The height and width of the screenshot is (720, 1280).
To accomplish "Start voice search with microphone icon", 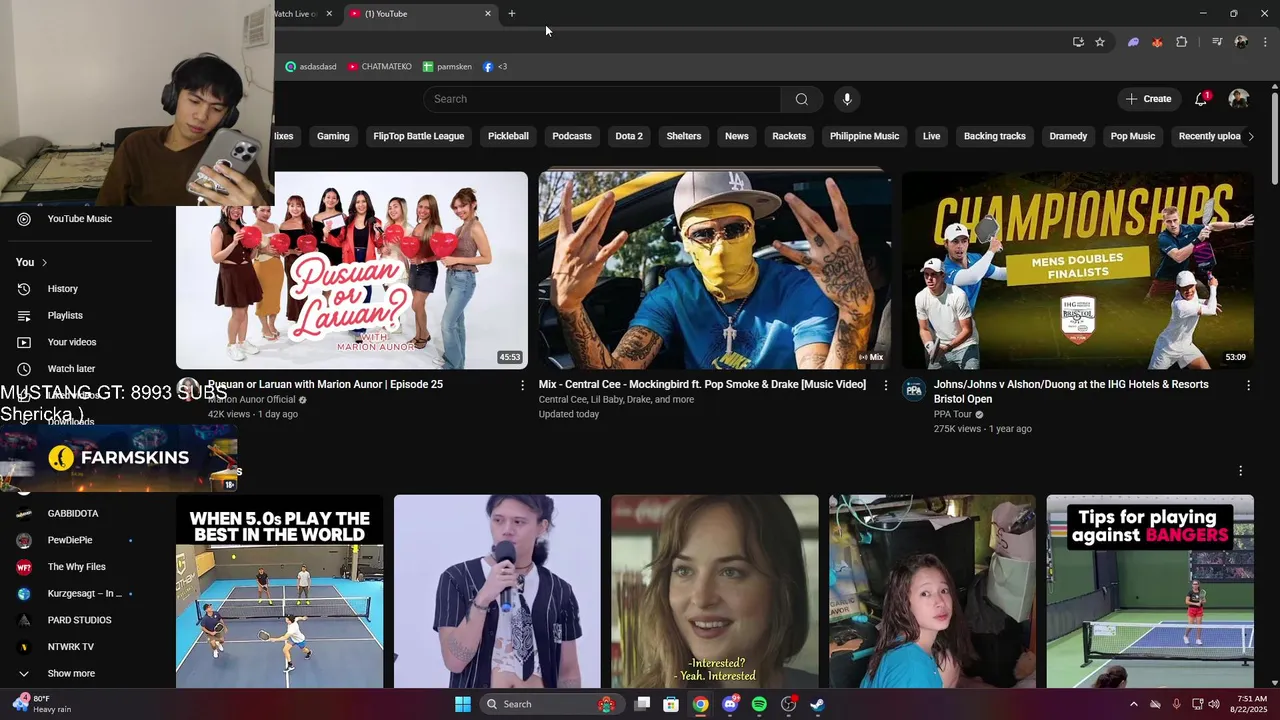I will (847, 99).
